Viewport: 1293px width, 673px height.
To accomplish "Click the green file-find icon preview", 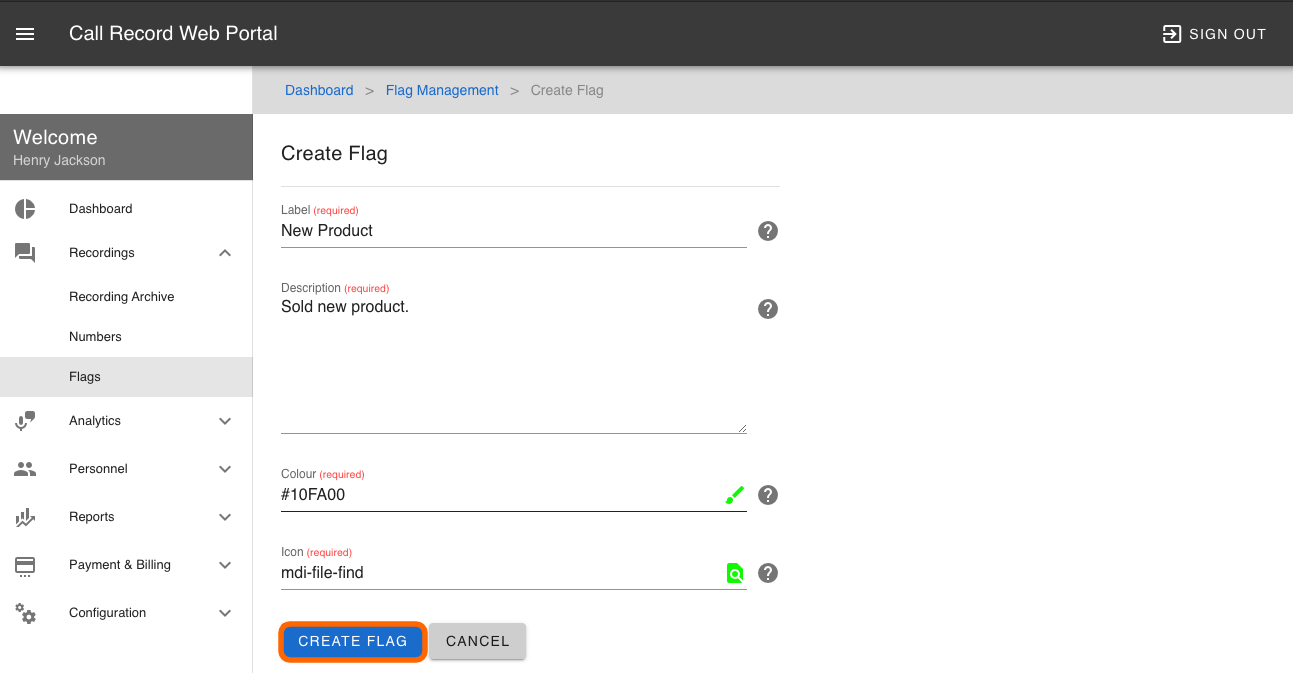I will coord(735,573).
